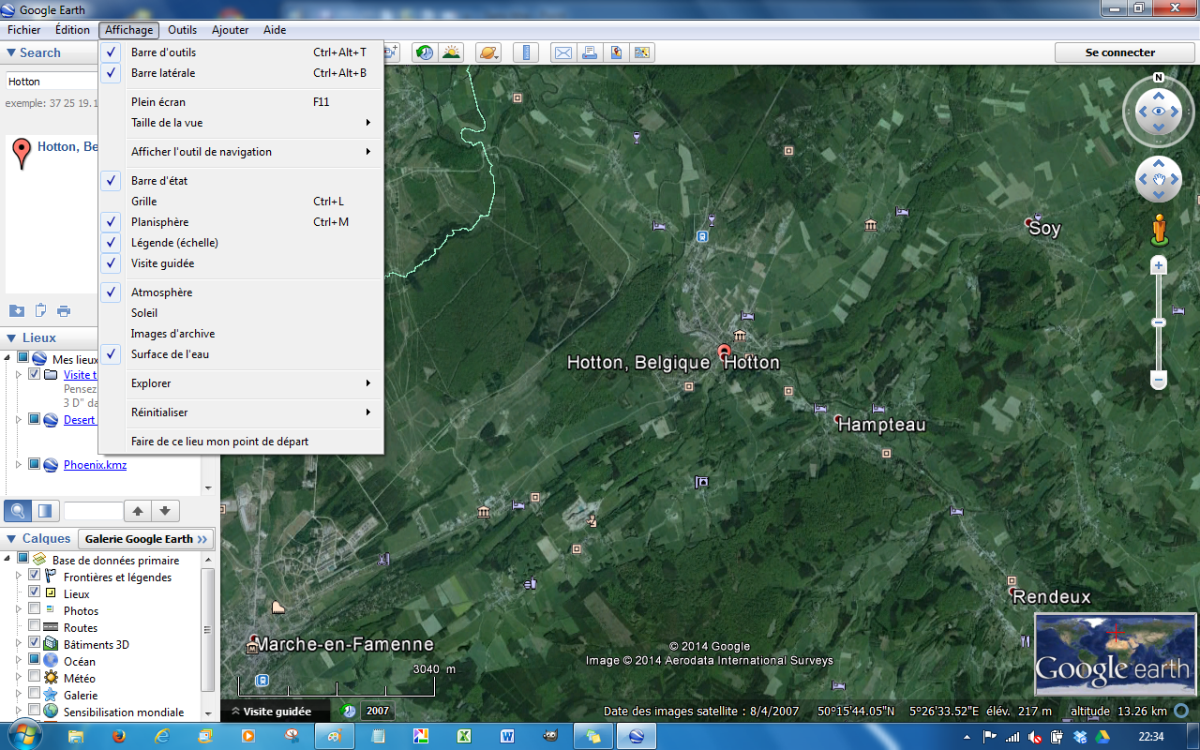Click the email envelope toolbar icon
This screenshot has width=1200, height=750.
pos(563,52)
